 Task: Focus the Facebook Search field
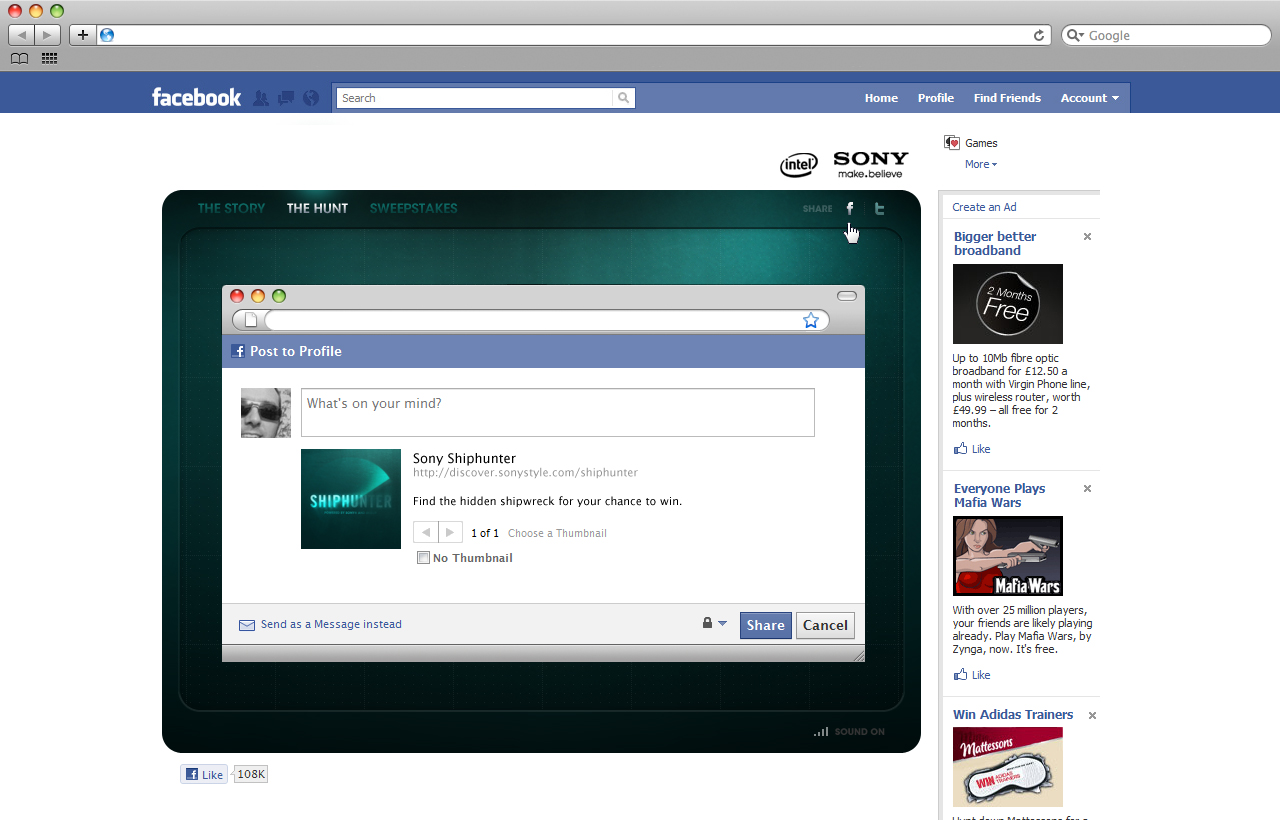[x=475, y=98]
